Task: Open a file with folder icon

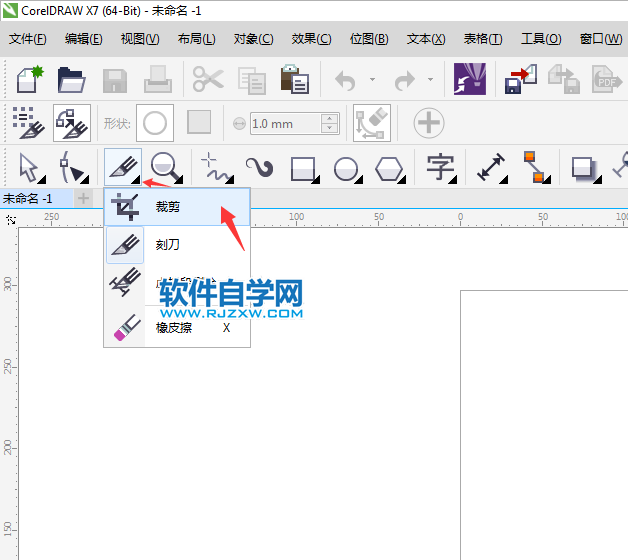Action: (71, 80)
